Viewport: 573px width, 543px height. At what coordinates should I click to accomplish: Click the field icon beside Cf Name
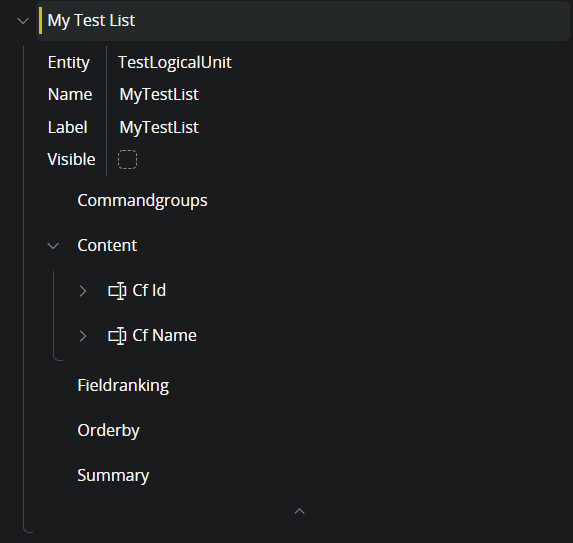117,336
